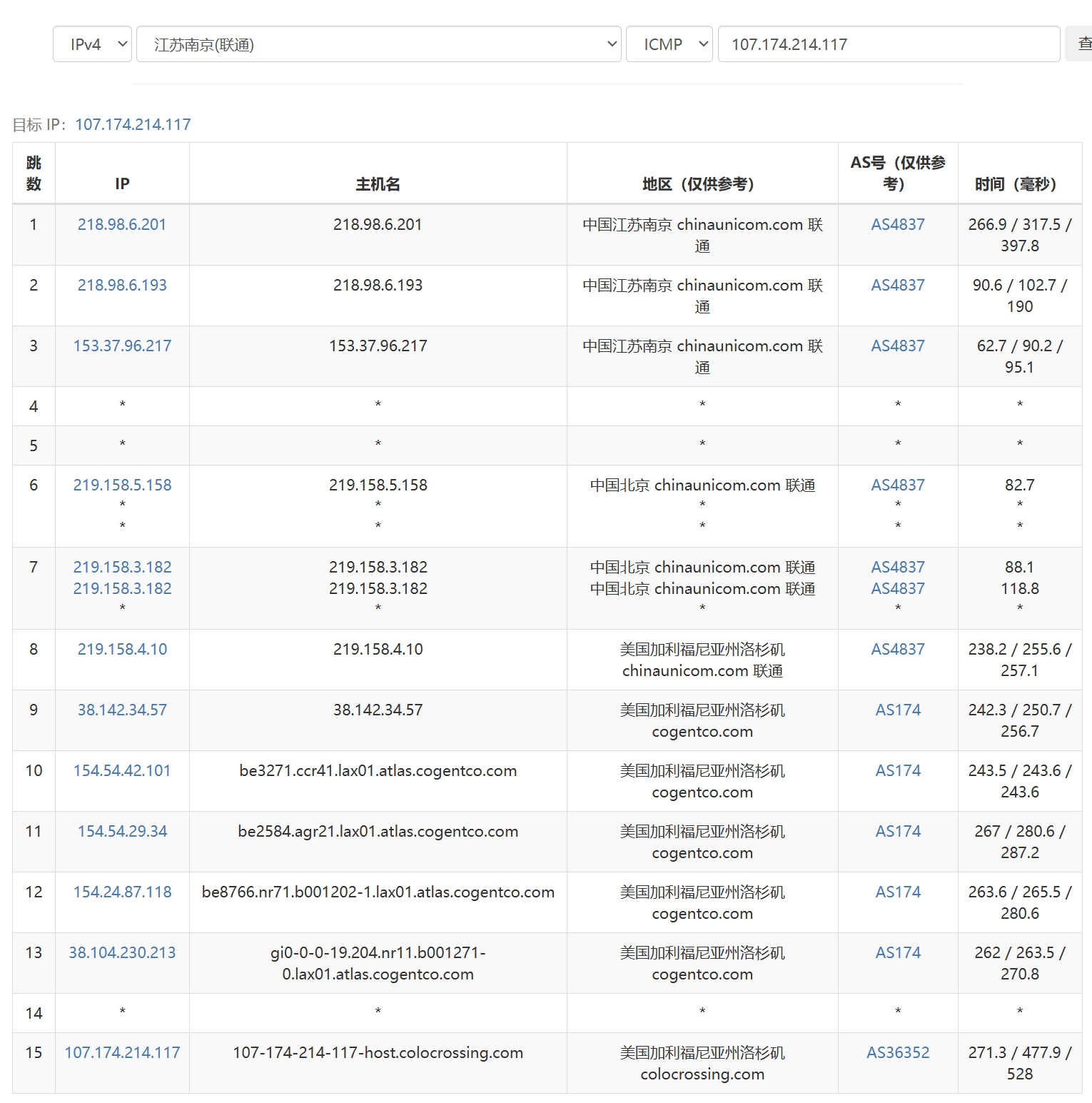The width and height of the screenshot is (1092, 1103).
Task: Click hop 6 IP link 219.158.5.158
Action: [x=122, y=485]
